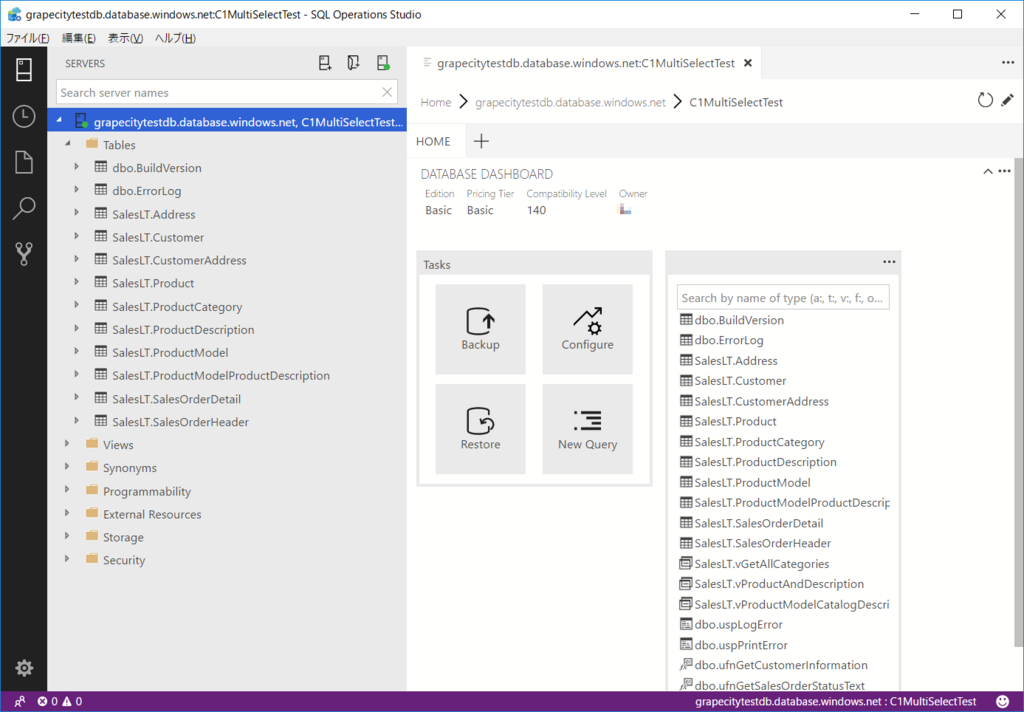Open the Search magnifier in activity bar
Screen dimensions: 1024x712
click(x=24, y=208)
